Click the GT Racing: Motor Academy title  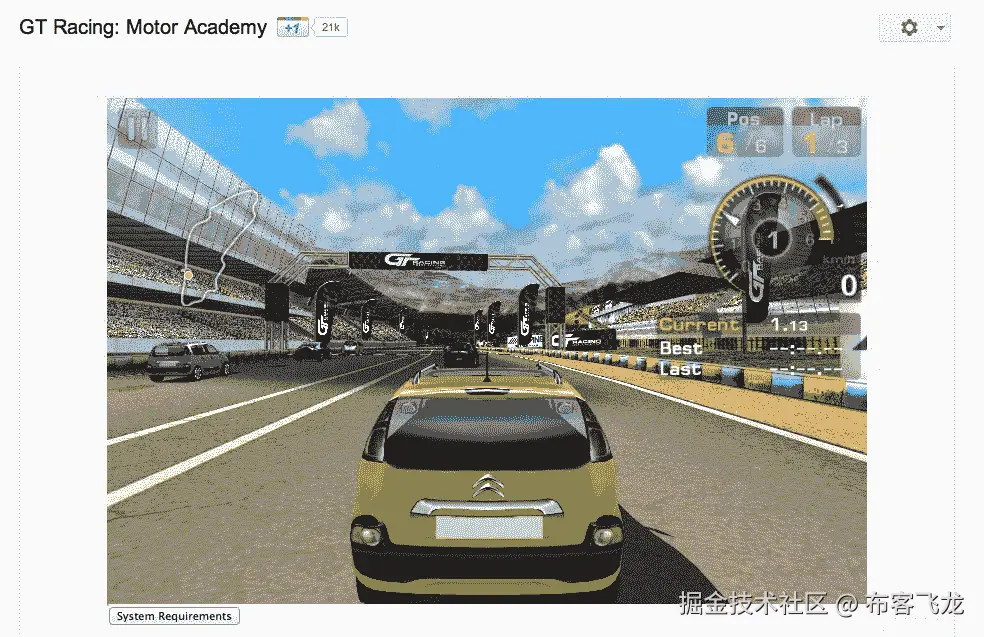point(143,28)
